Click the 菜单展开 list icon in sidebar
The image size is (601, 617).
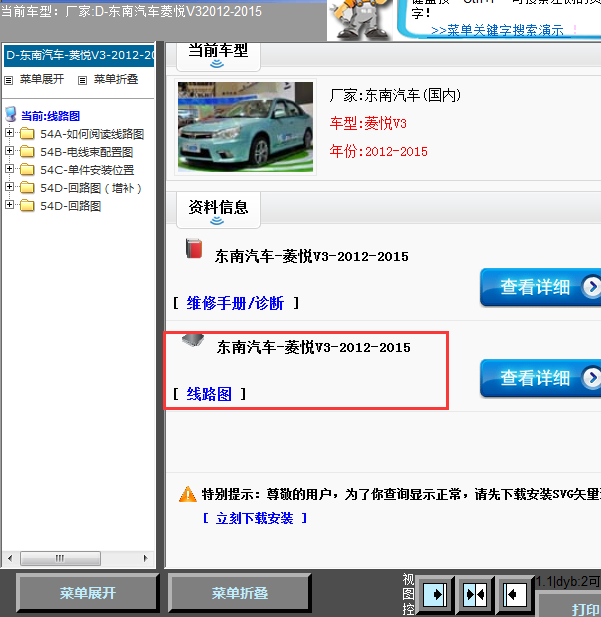(9, 81)
